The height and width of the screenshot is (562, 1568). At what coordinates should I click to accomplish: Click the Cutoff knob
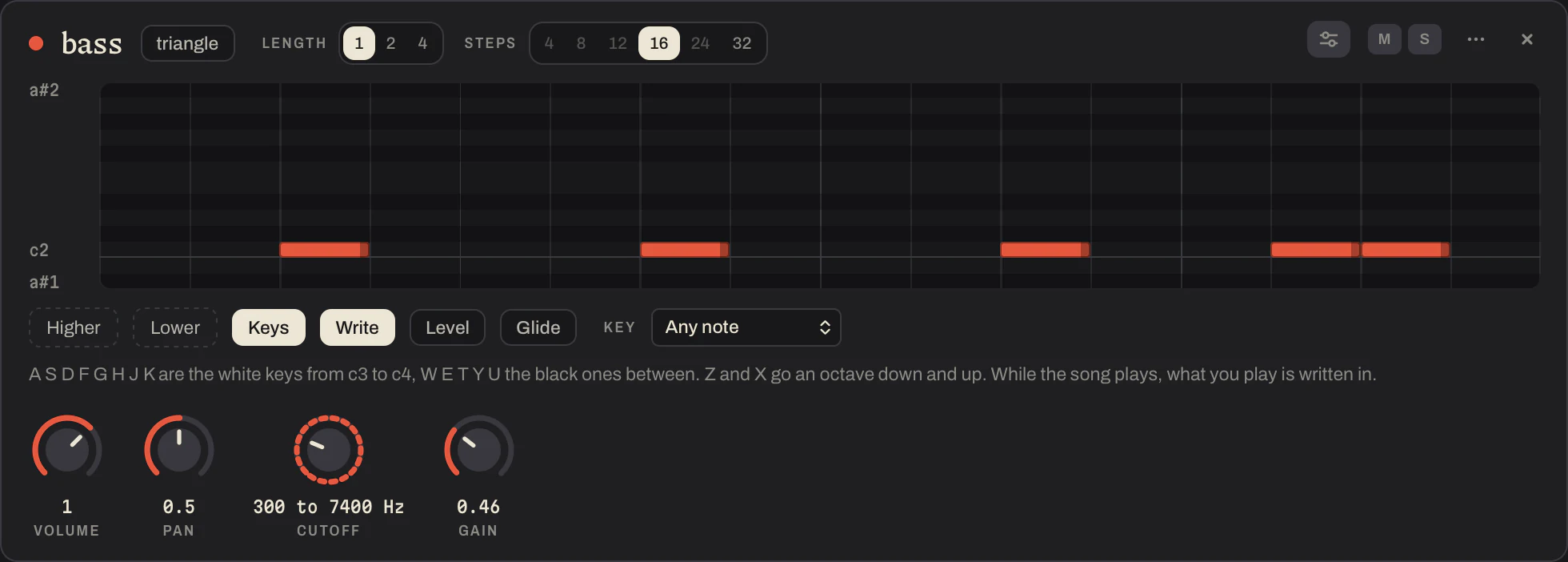tap(329, 450)
